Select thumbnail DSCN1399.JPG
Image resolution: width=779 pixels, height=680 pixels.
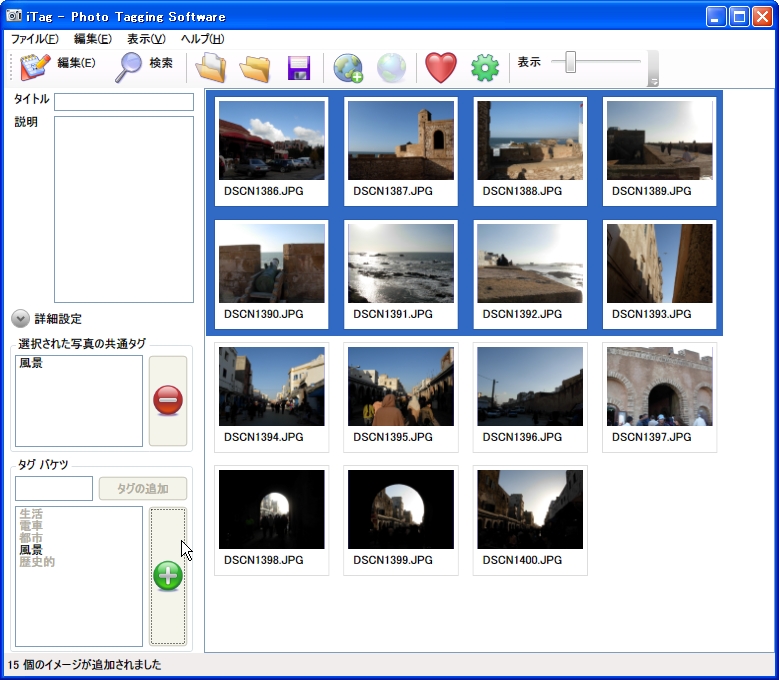(400, 521)
